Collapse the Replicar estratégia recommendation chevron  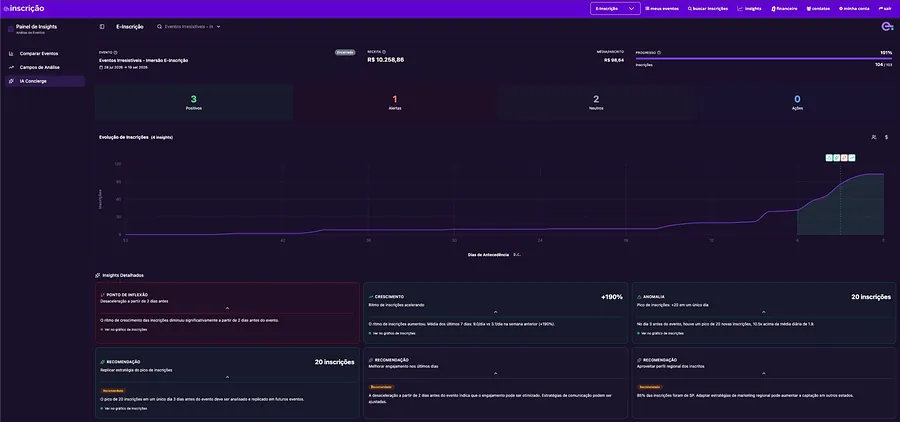[x=227, y=377]
